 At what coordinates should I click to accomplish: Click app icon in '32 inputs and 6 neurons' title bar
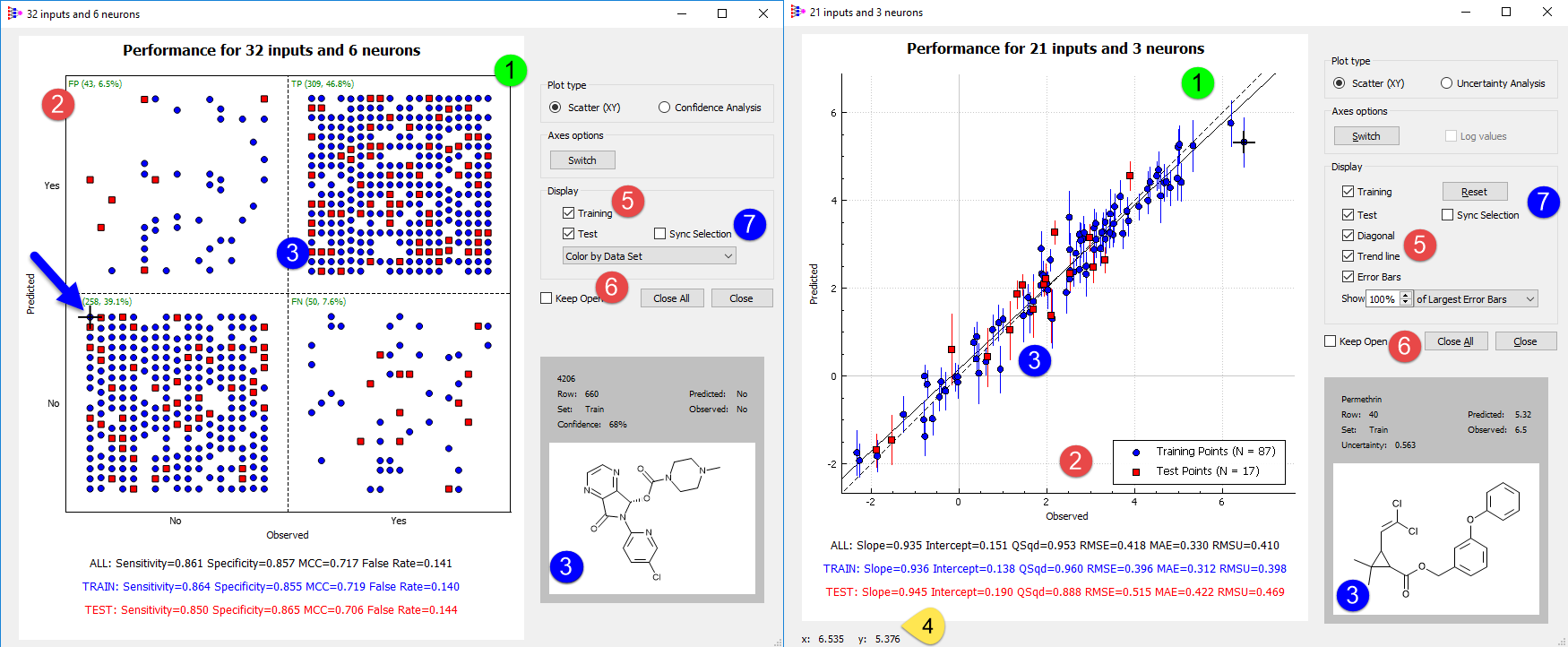click(14, 13)
